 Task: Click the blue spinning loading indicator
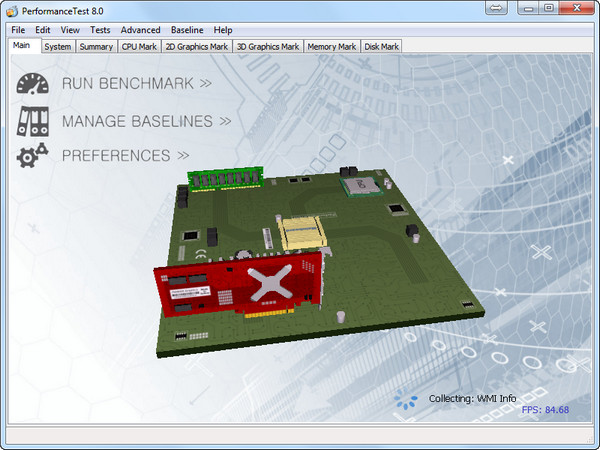click(x=406, y=399)
